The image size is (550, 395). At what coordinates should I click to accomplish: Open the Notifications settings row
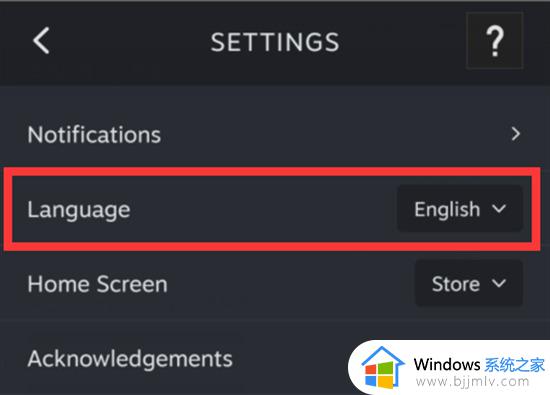click(275, 134)
